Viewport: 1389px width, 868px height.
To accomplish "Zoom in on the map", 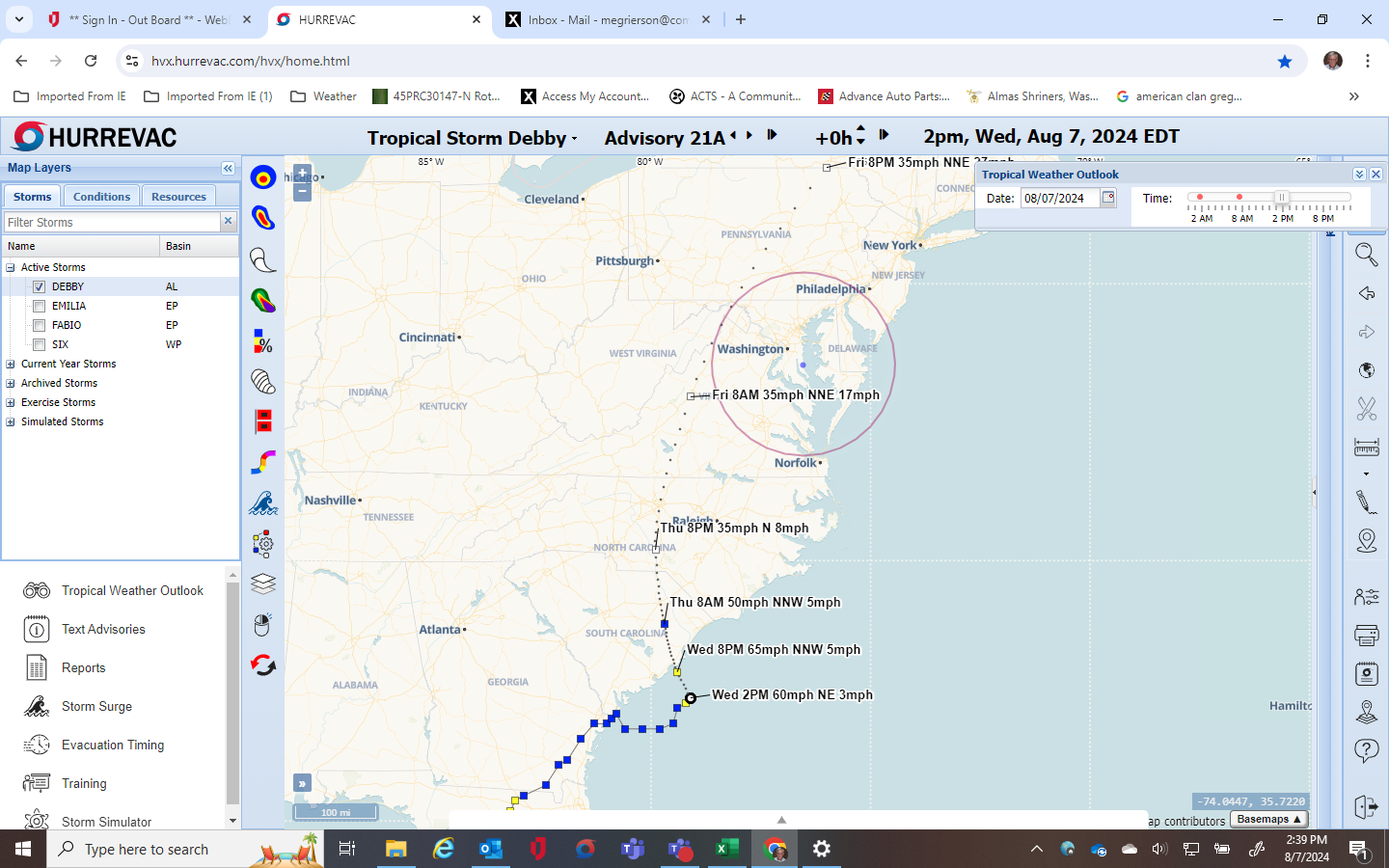I will (x=302, y=175).
